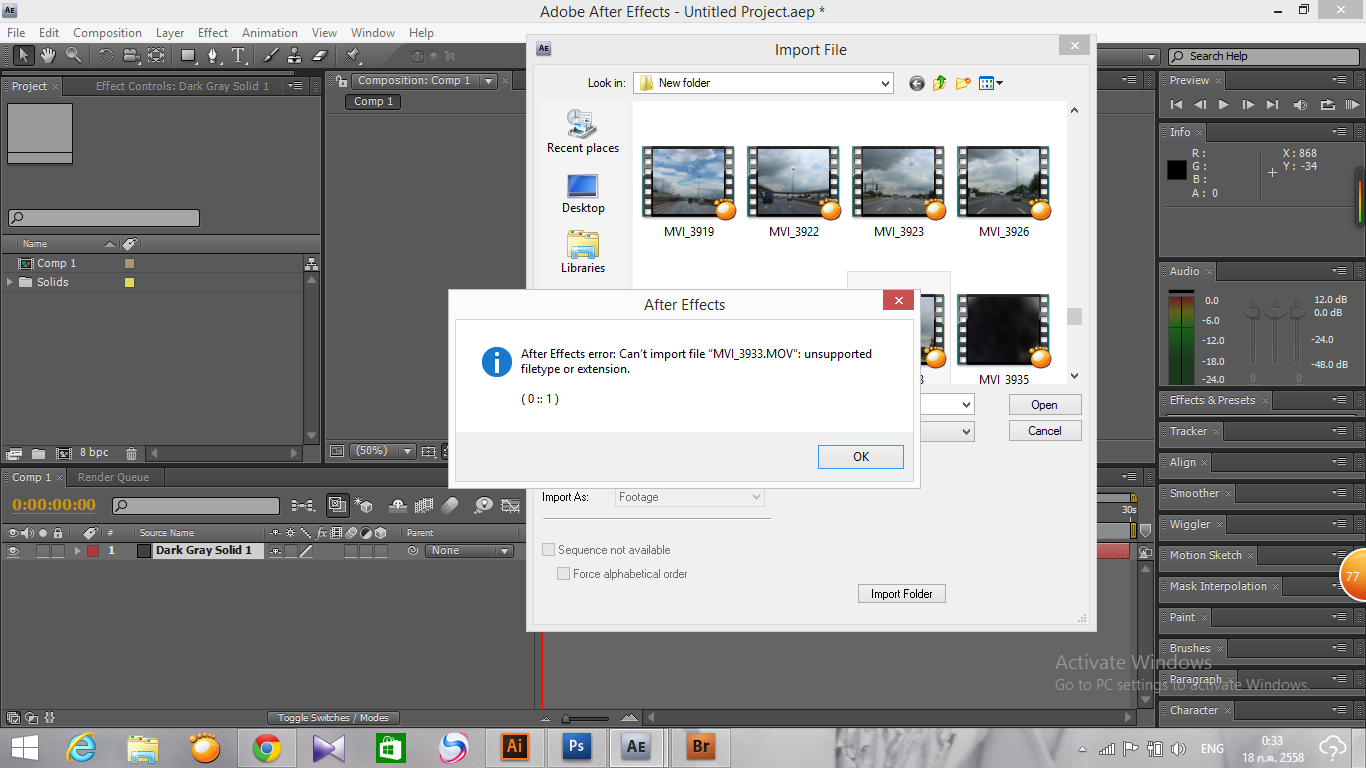Switch to Effect Controls: Dark Gray Solid 1 tab
This screenshot has height=768, width=1366.
pos(183,86)
